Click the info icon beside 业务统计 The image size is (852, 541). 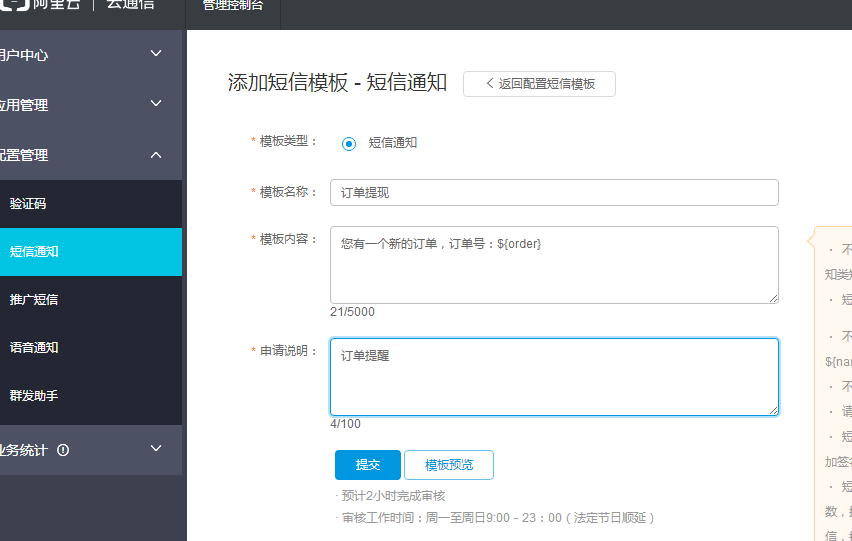pyautogui.click(x=63, y=450)
